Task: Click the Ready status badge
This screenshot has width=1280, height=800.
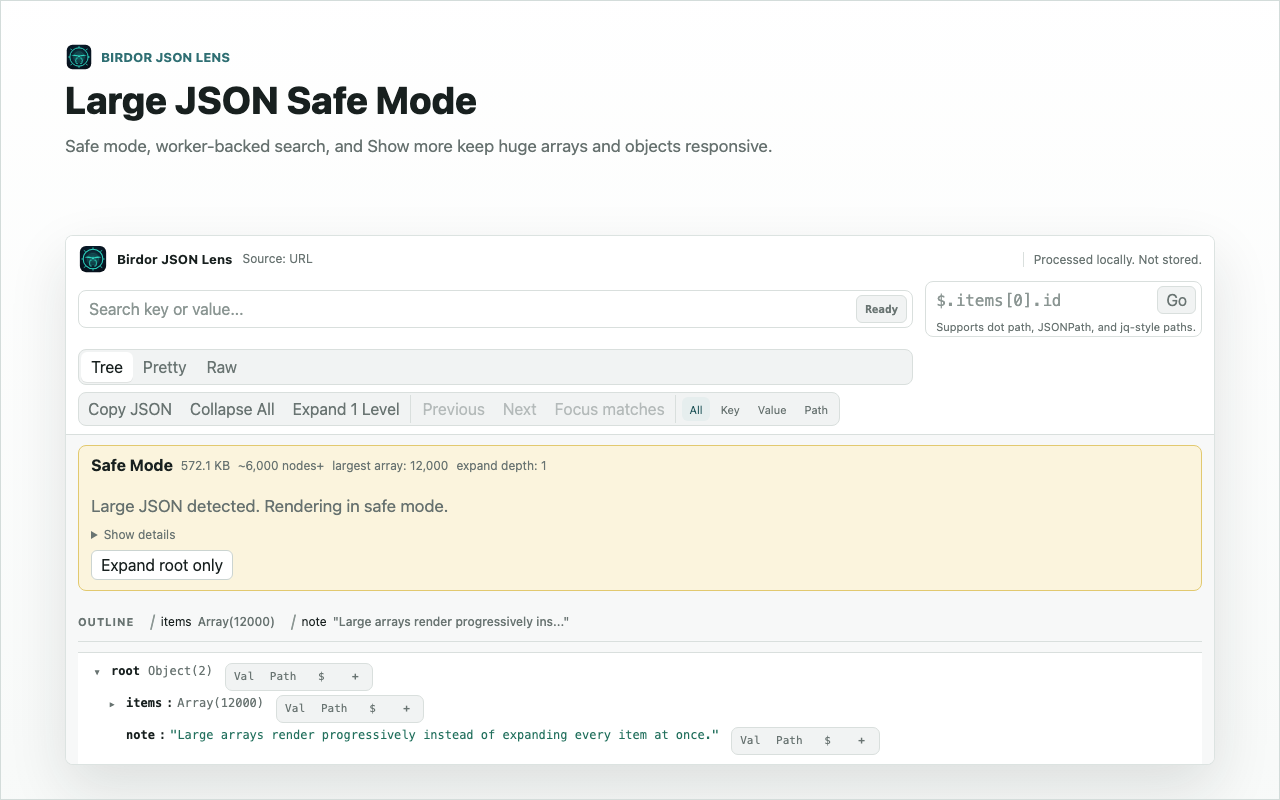Action: [881, 309]
